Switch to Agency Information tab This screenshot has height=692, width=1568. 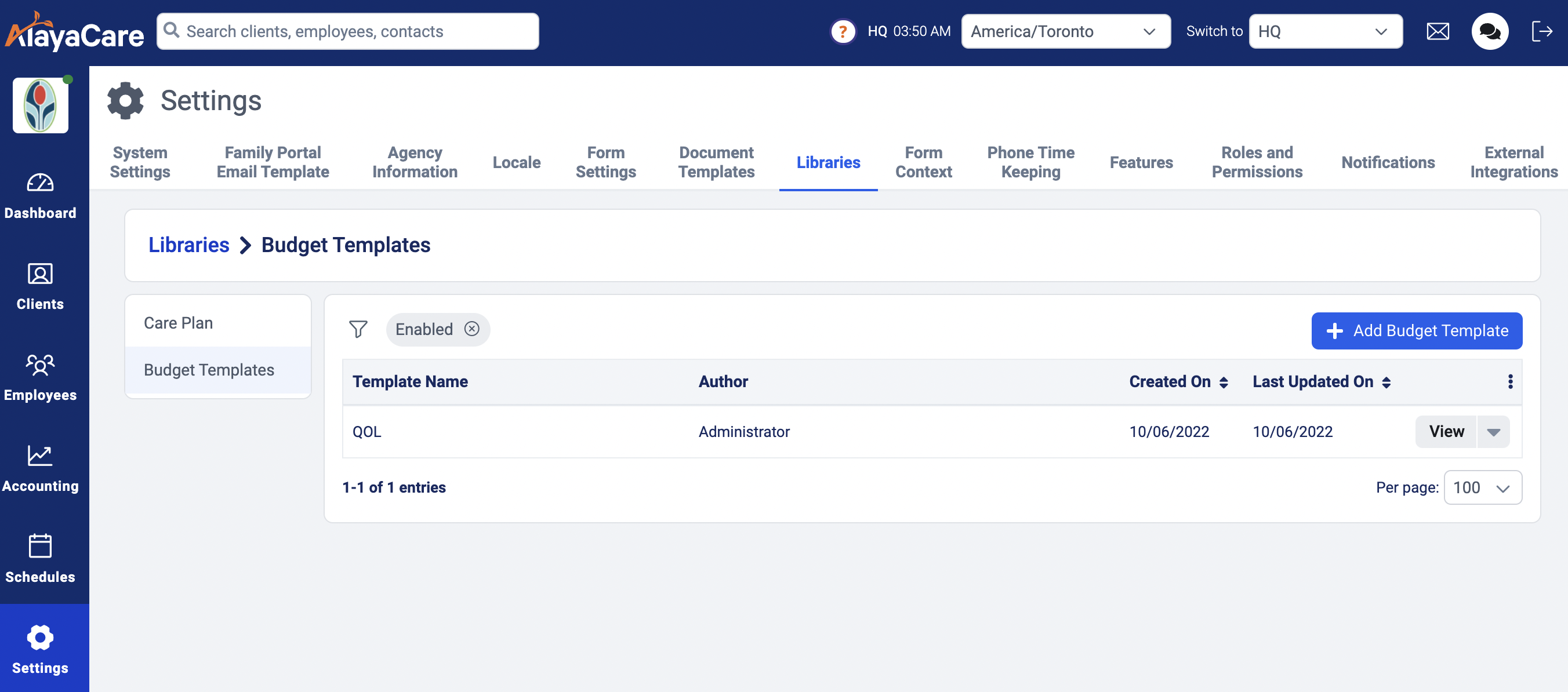click(415, 162)
